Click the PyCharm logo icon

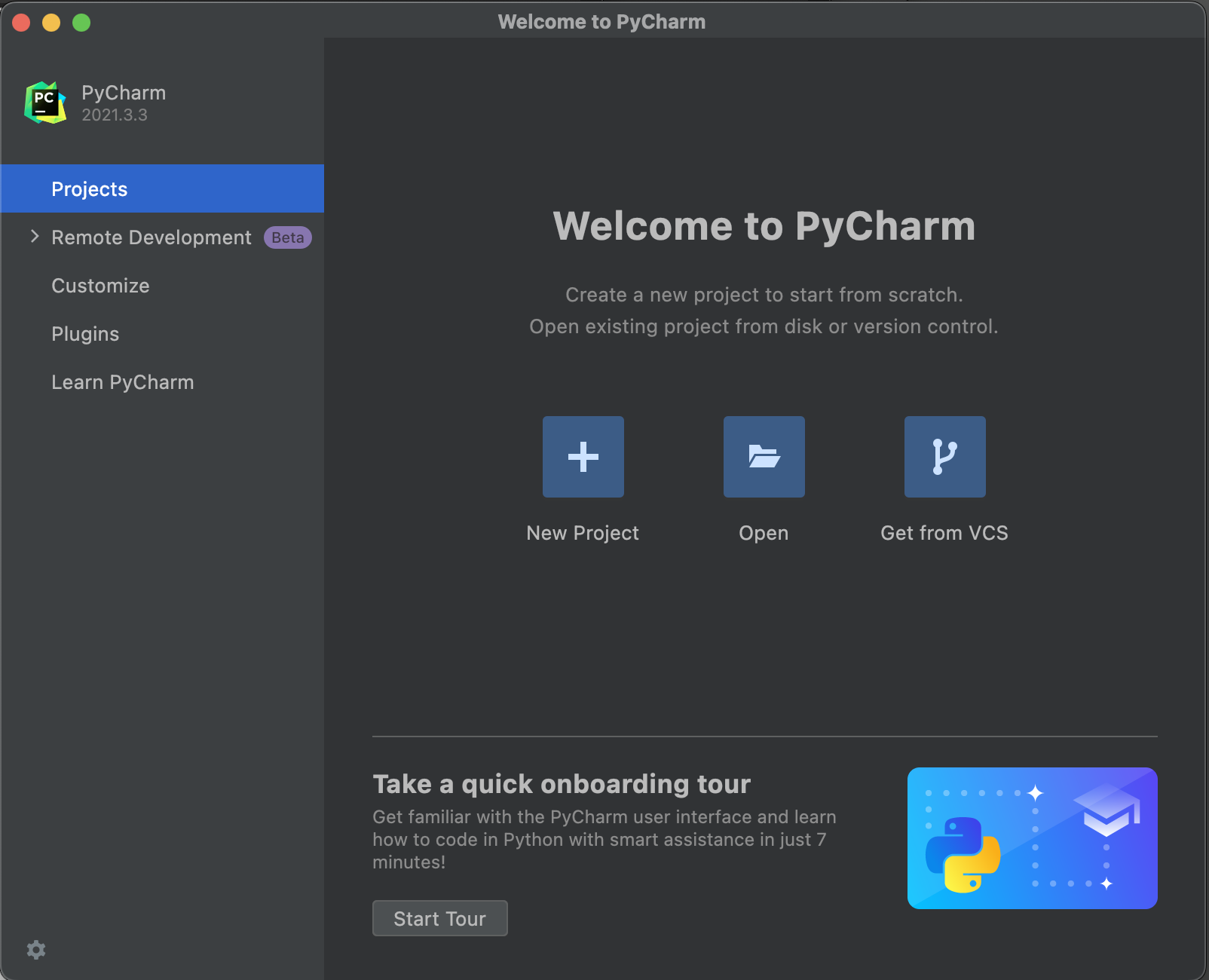[45, 103]
